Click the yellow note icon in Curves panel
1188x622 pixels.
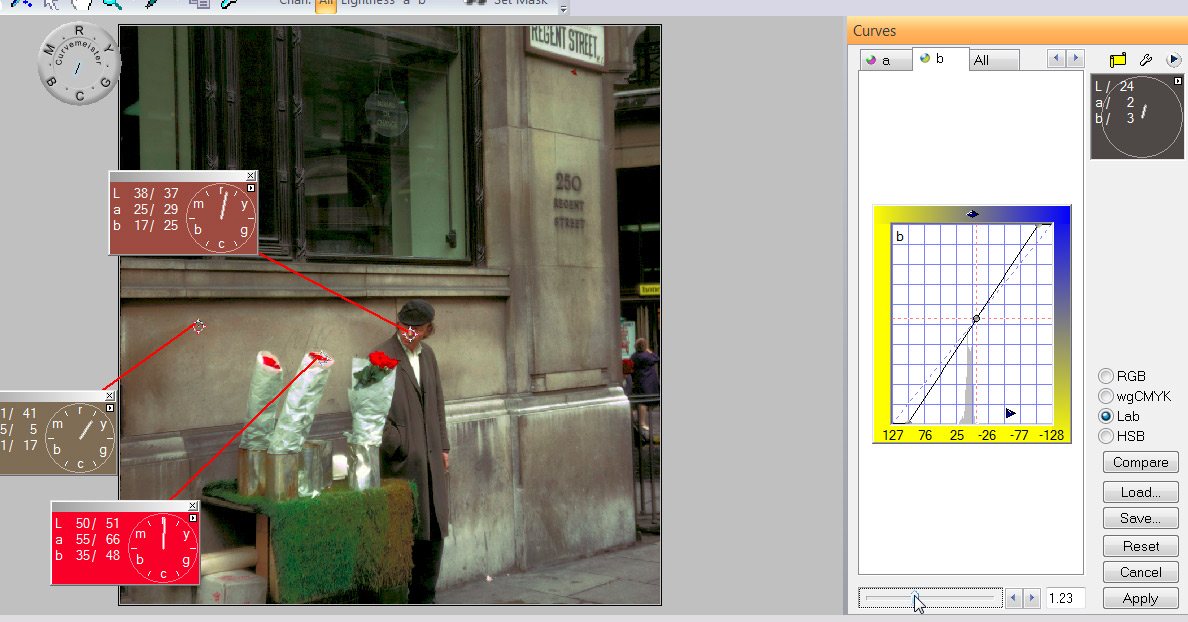(1118, 60)
